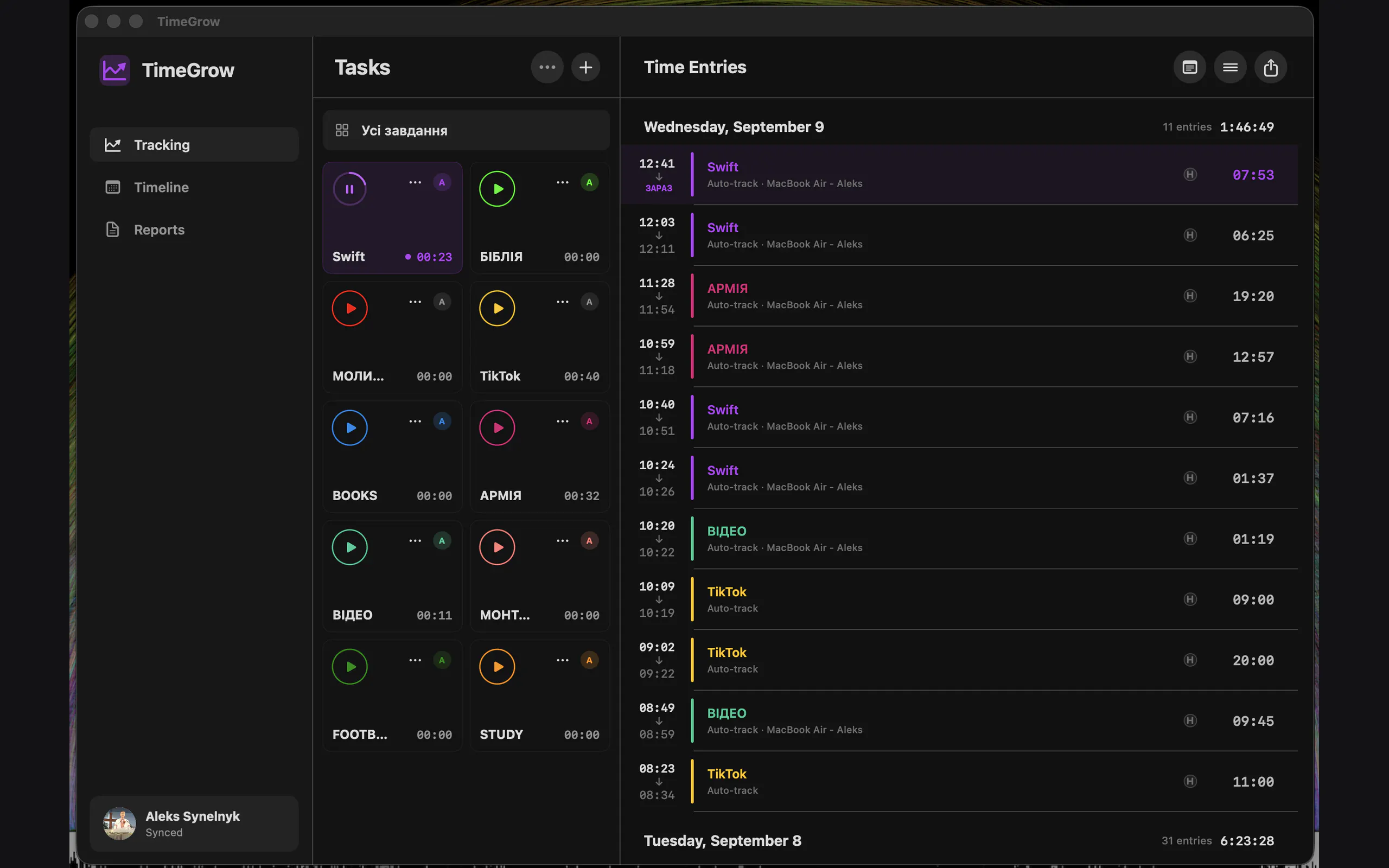Start the STUDY task timer

[x=497, y=667]
